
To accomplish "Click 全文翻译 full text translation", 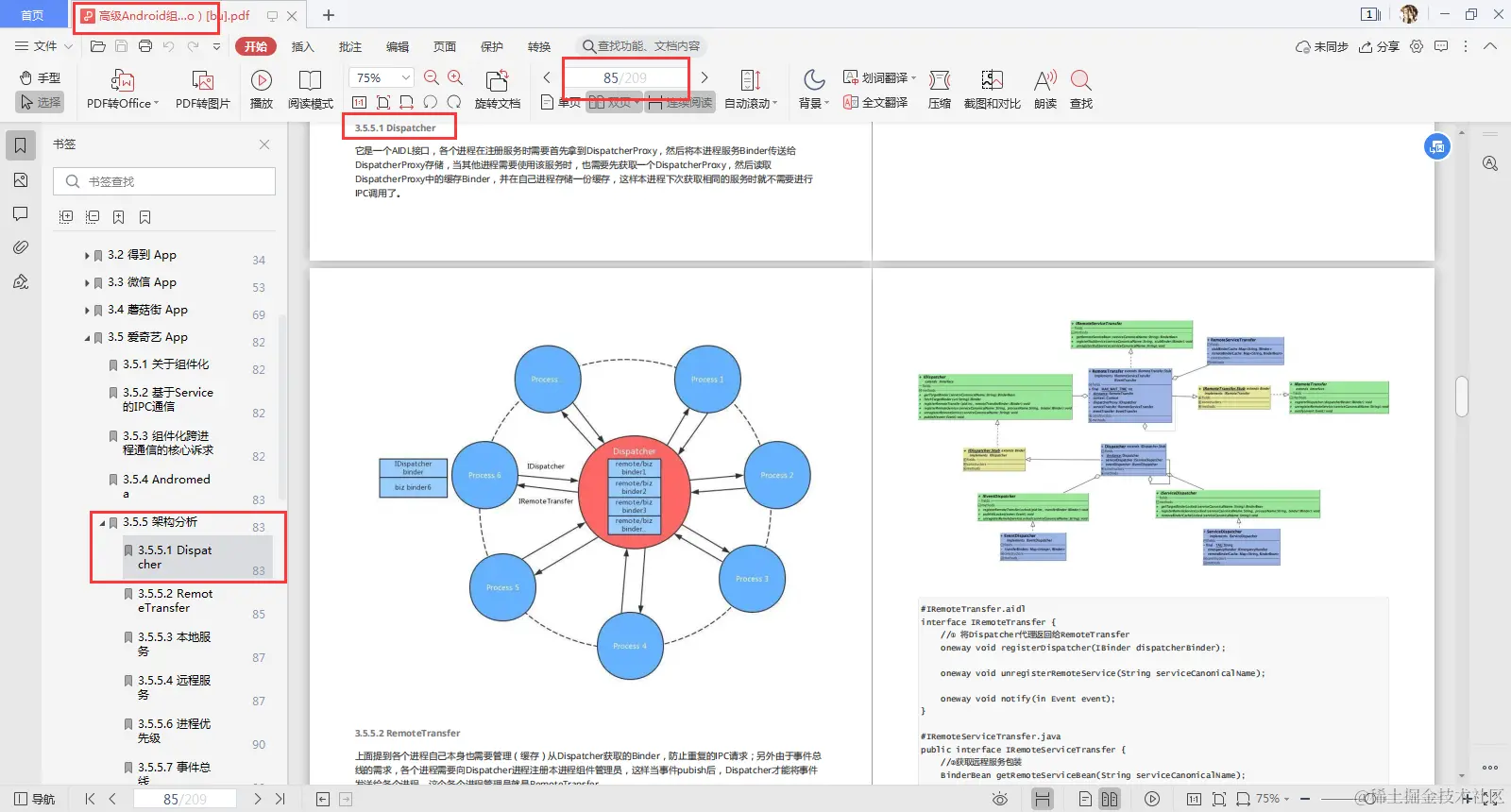I will point(875,102).
